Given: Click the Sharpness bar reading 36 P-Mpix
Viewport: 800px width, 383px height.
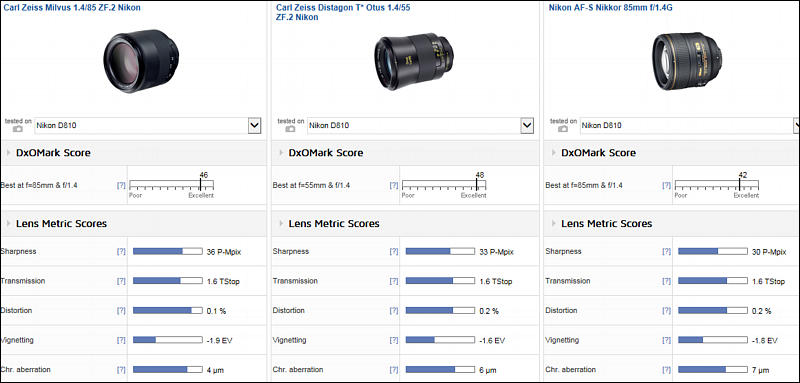Looking at the screenshot, I should click(167, 251).
